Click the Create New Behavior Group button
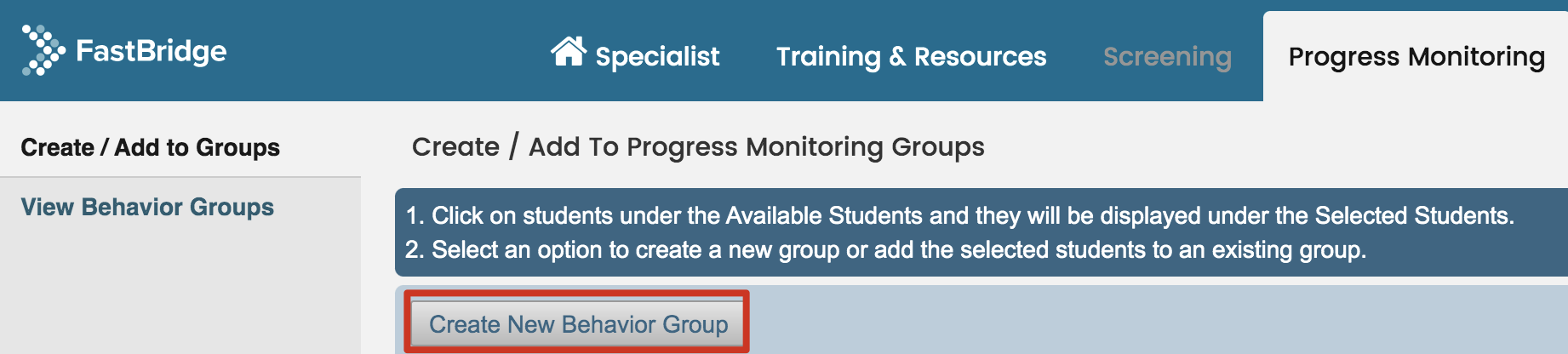Screen dimensions: 1568x354 click(x=578, y=324)
